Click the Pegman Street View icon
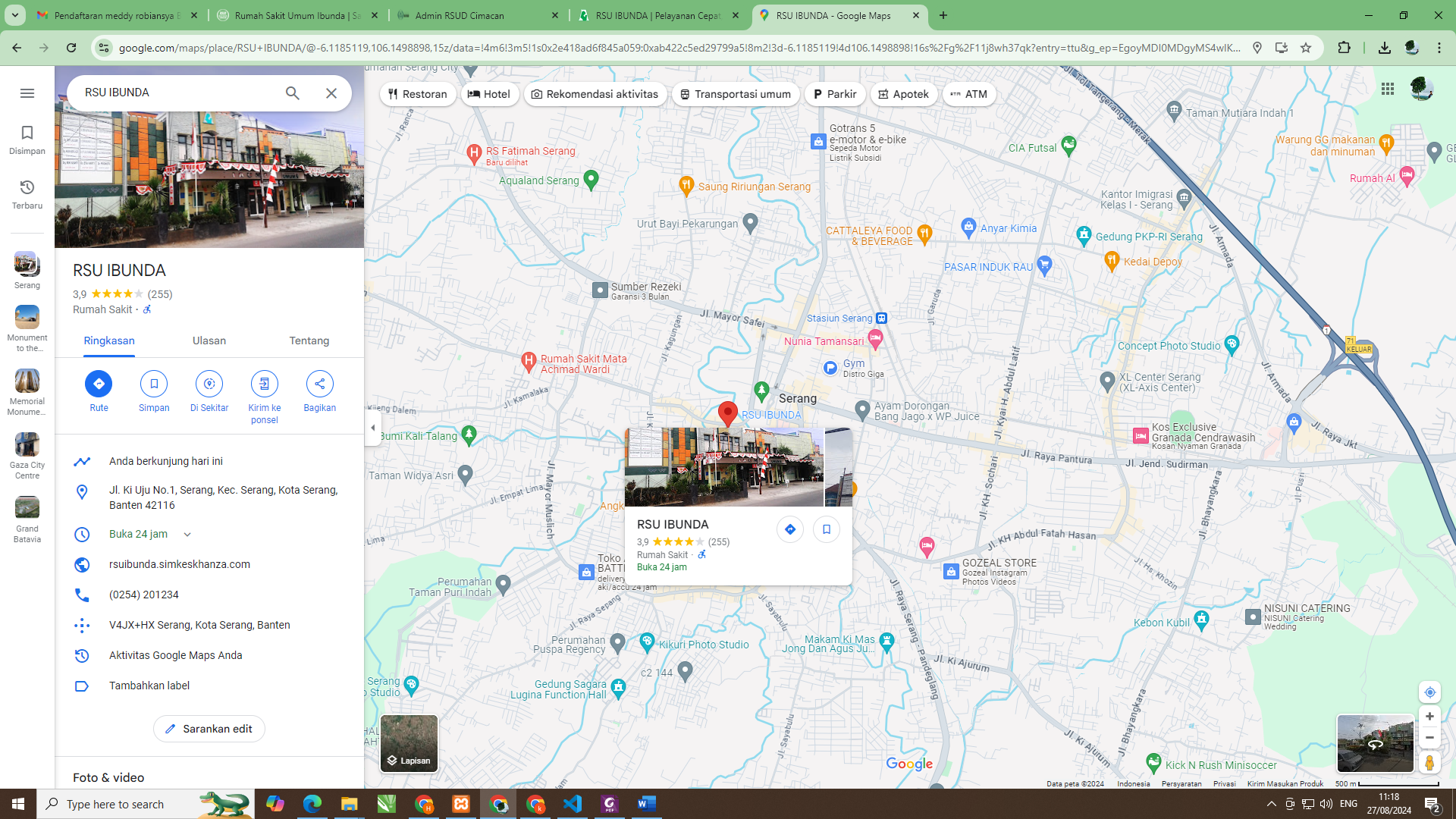The height and width of the screenshot is (819, 1456). pyautogui.click(x=1429, y=762)
